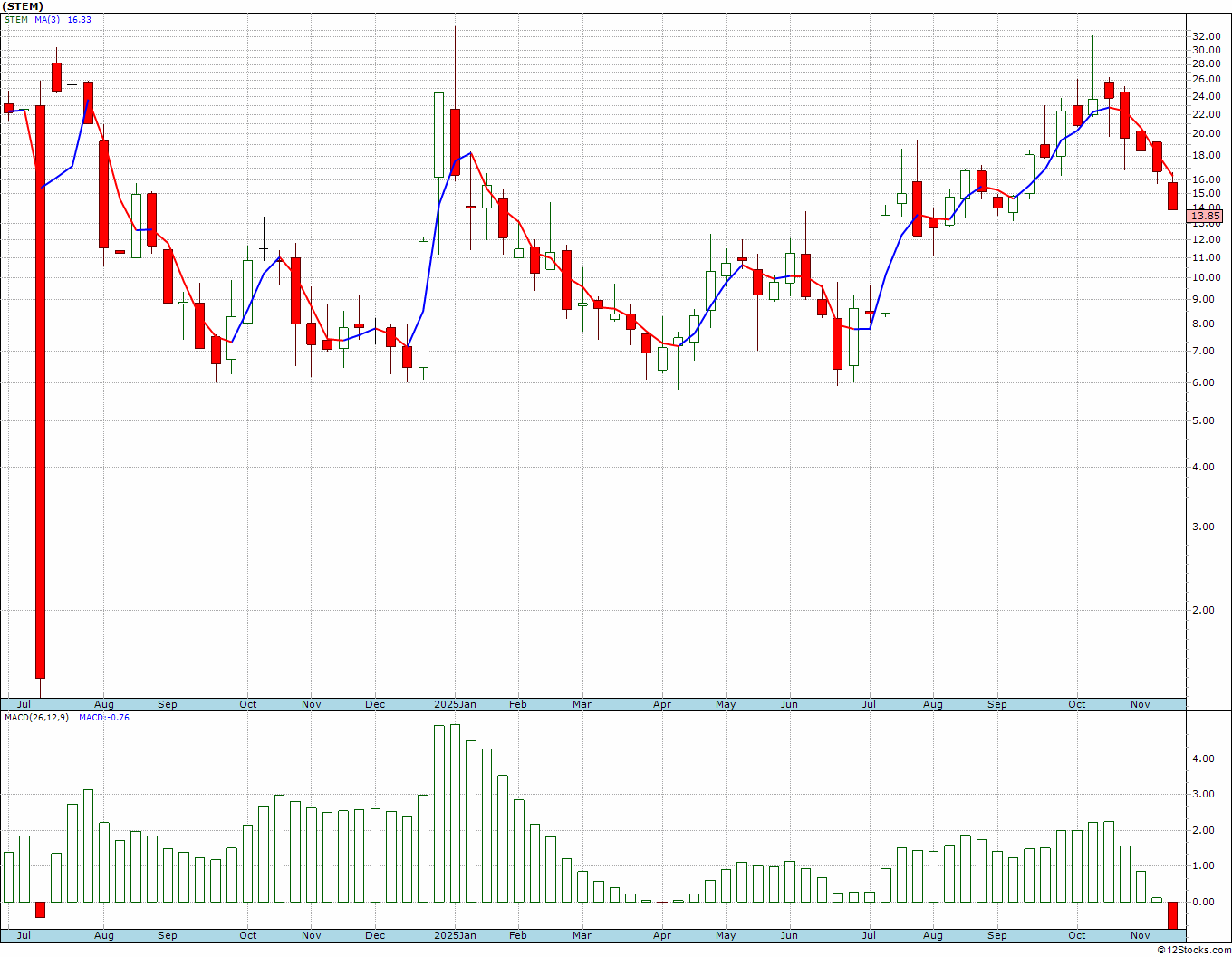Click 2025Jan on the price chart time axis
Viewport: 1232px width, 957px height.
(x=455, y=704)
